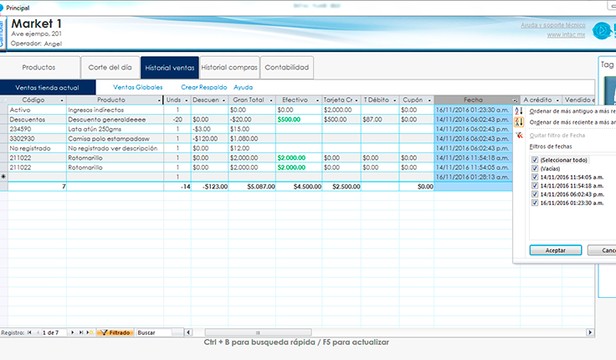The height and width of the screenshot is (360, 616).
Task: Click the $5,087.00 Gran Total sum cell
Action: (x=252, y=187)
